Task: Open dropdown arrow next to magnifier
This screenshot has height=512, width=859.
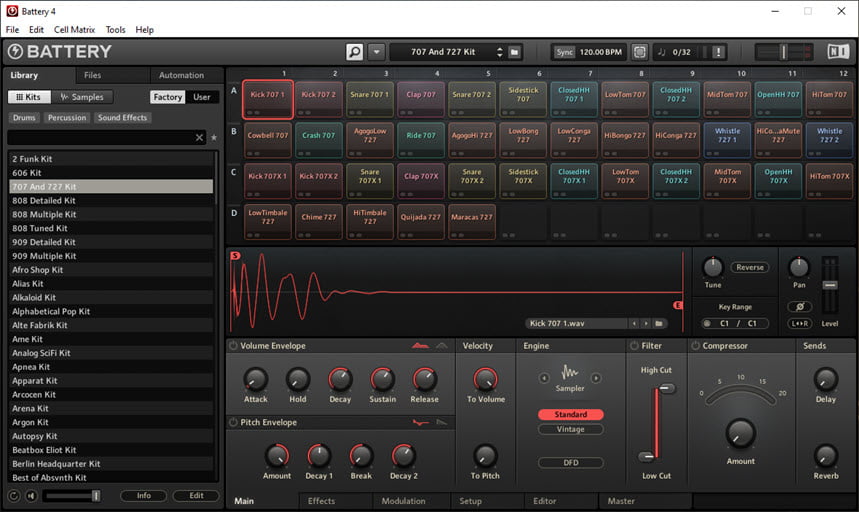Action: click(x=376, y=52)
